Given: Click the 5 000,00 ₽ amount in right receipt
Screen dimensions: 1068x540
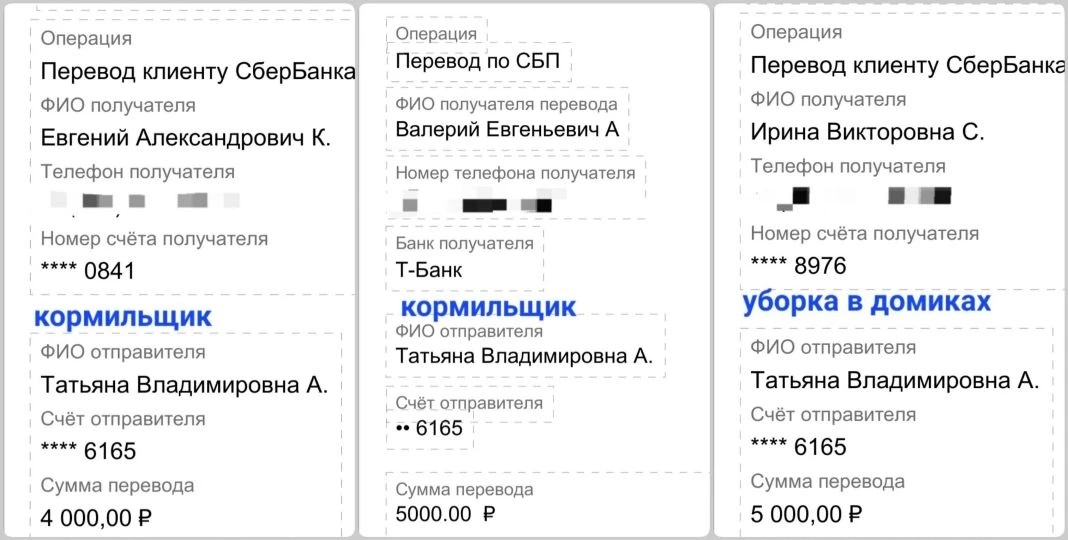Looking at the screenshot, I should pyautogui.click(x=806, y=514).
